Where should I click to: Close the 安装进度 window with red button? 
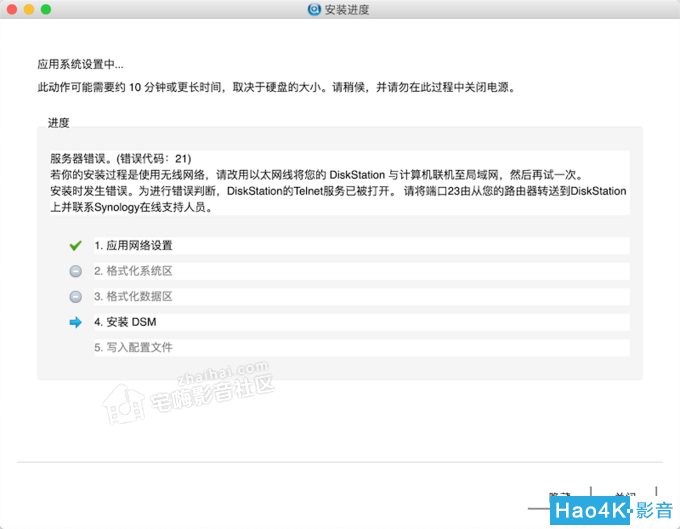coord(12,9)
